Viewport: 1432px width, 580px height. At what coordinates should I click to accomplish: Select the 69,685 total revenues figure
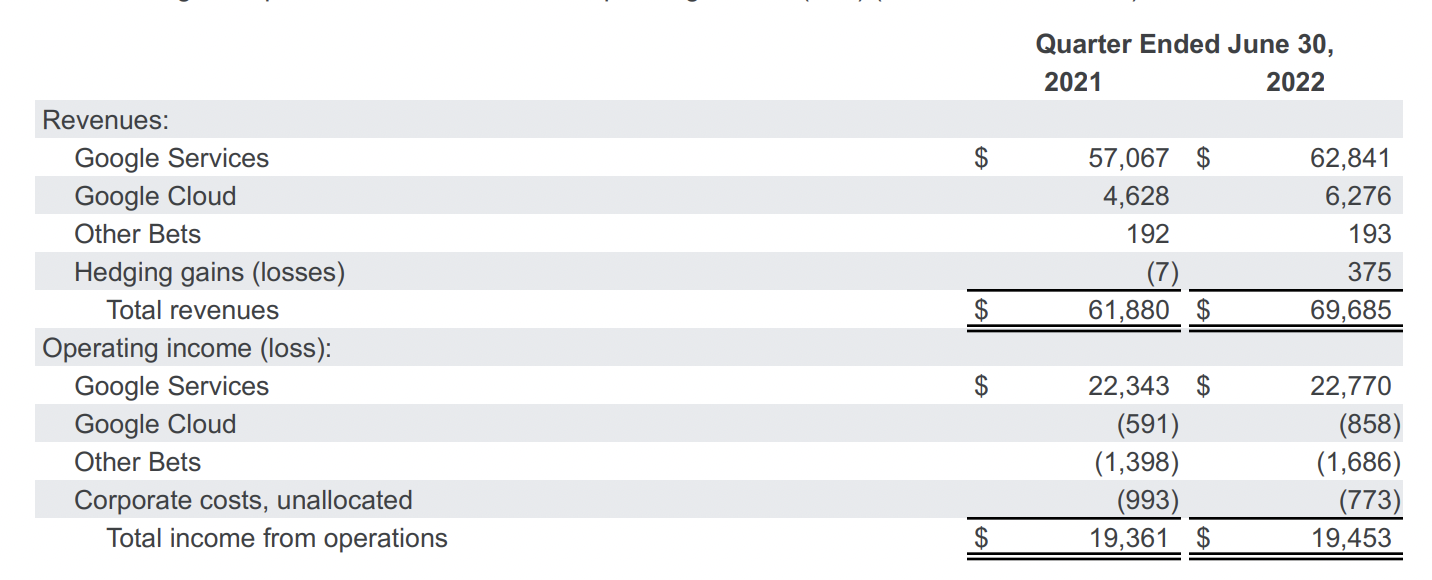click(x=1350, y=310)
